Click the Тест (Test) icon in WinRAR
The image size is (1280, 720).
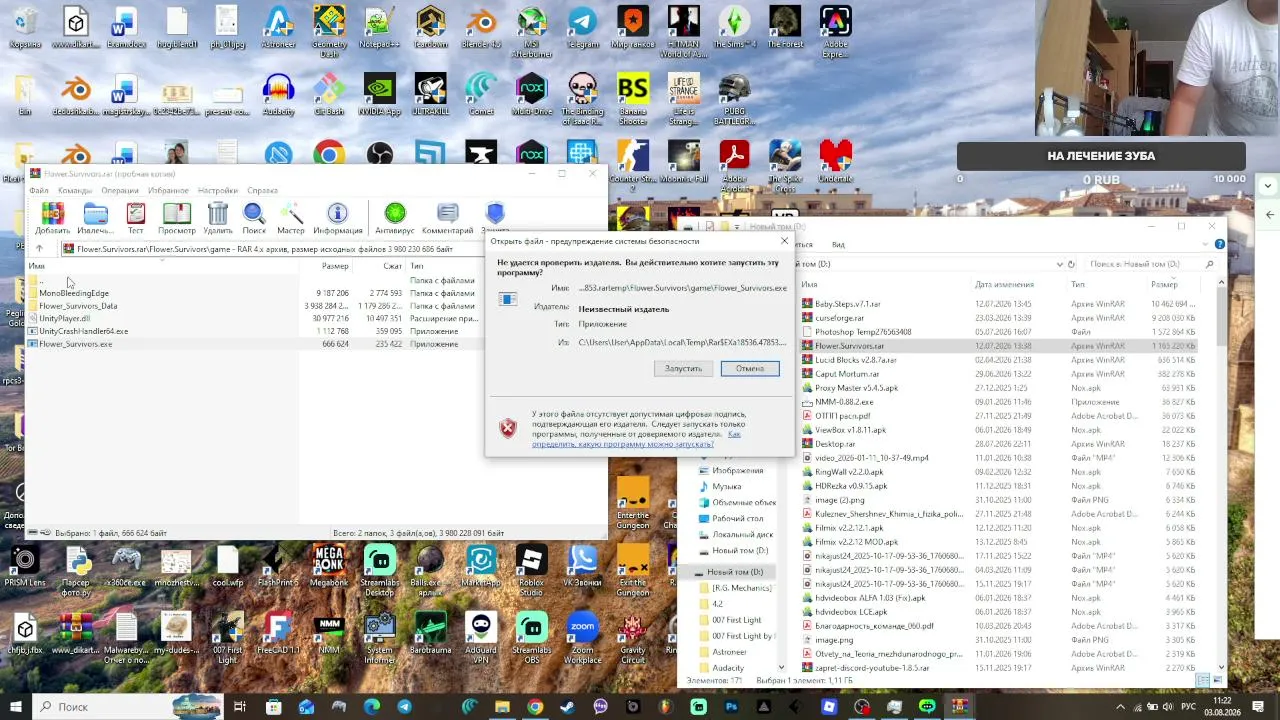(x=135, y=219)
